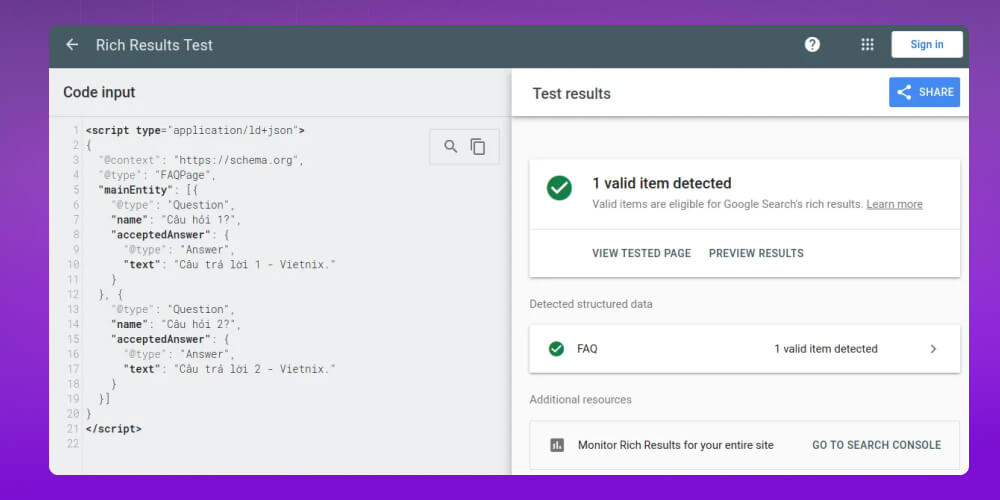The width and height of the screenshot is (1000, 500).
Task: Open the Google apps grid icon
Action: click(x=867, y=45)
